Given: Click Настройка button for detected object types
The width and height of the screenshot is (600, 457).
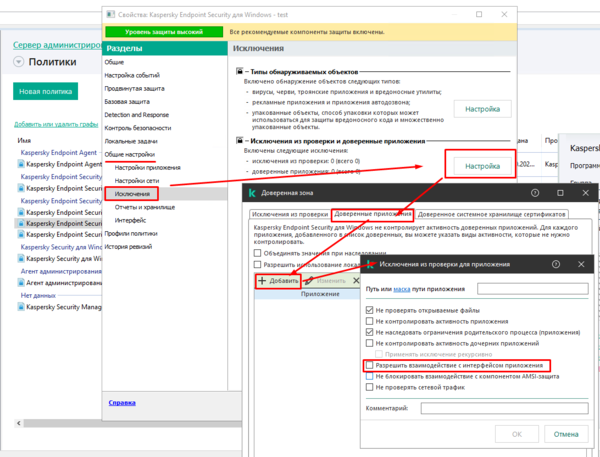Looking at the screenshot, I should tap(482, 109).
